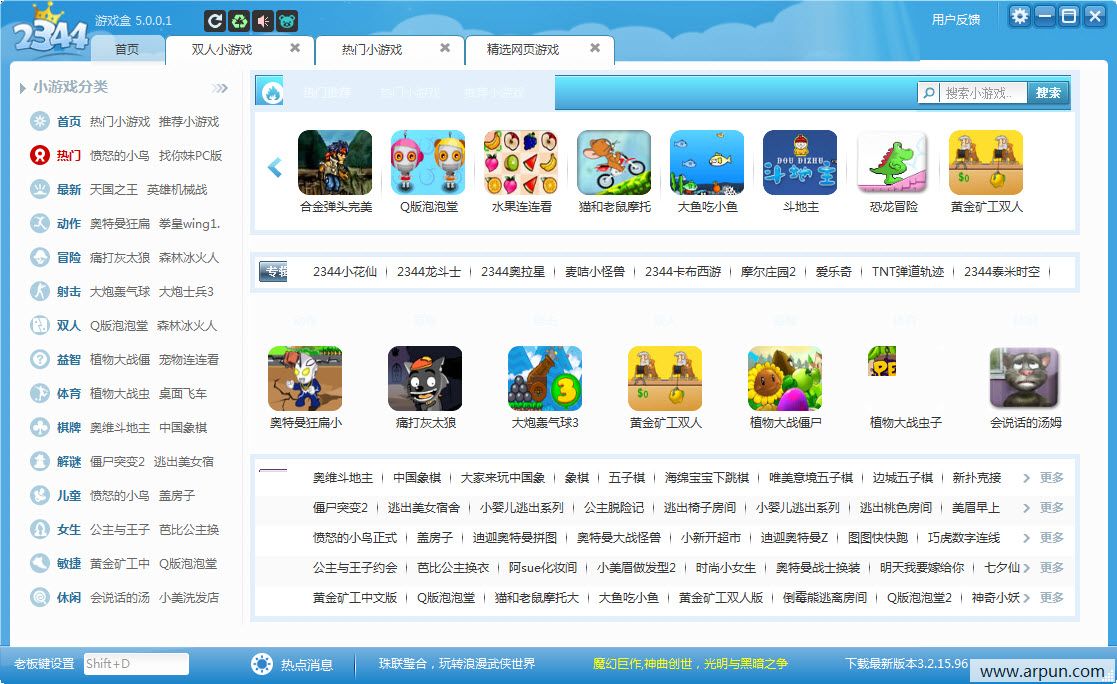Click the 热点消息 gear icon

click(261, 664)
